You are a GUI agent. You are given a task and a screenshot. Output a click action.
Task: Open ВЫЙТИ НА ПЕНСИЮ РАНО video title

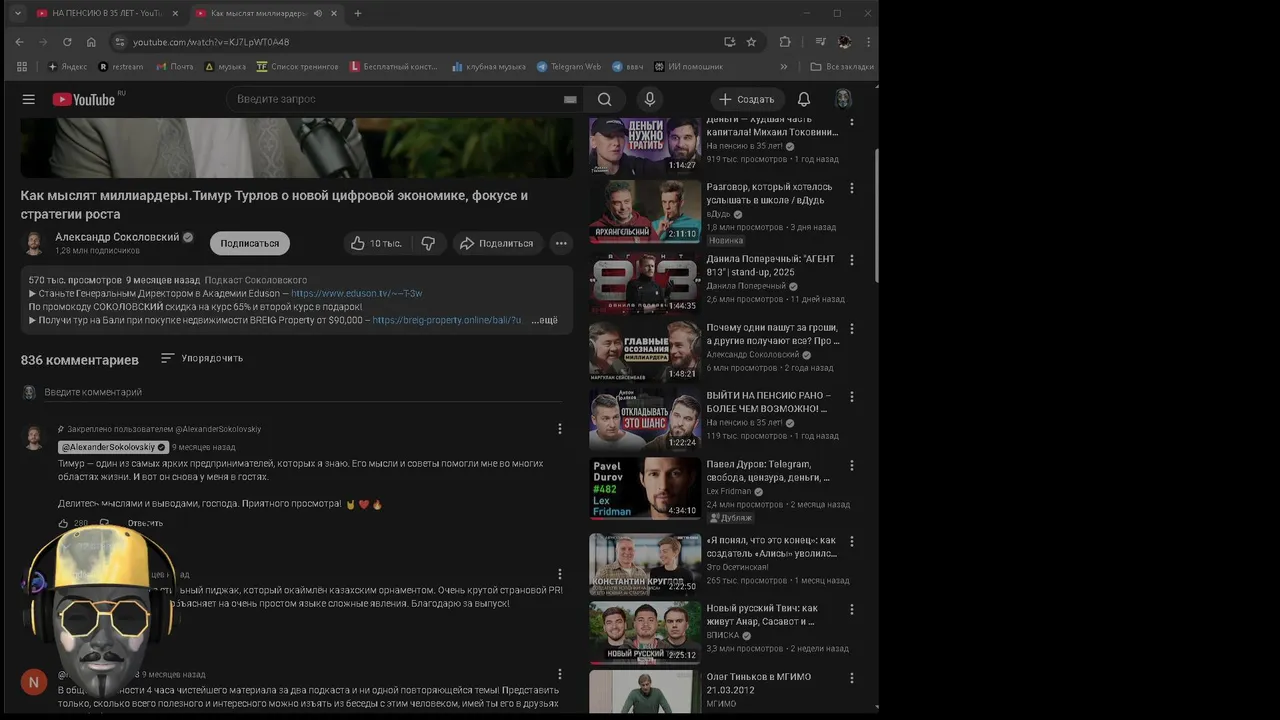(768, 402)
